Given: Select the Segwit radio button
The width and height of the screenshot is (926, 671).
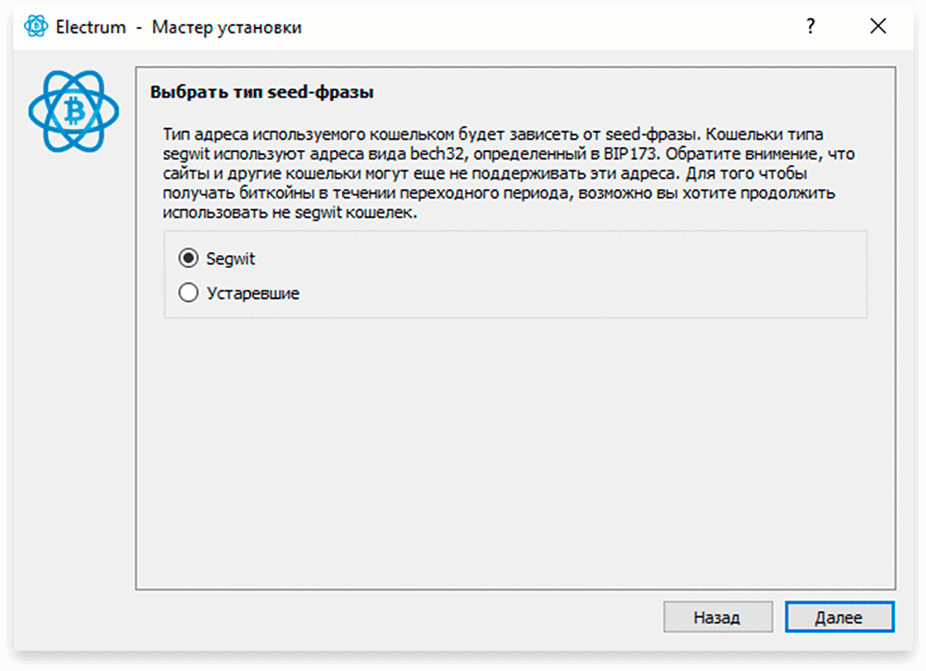Looking at the screenshot, I should [x=188, y=258].
